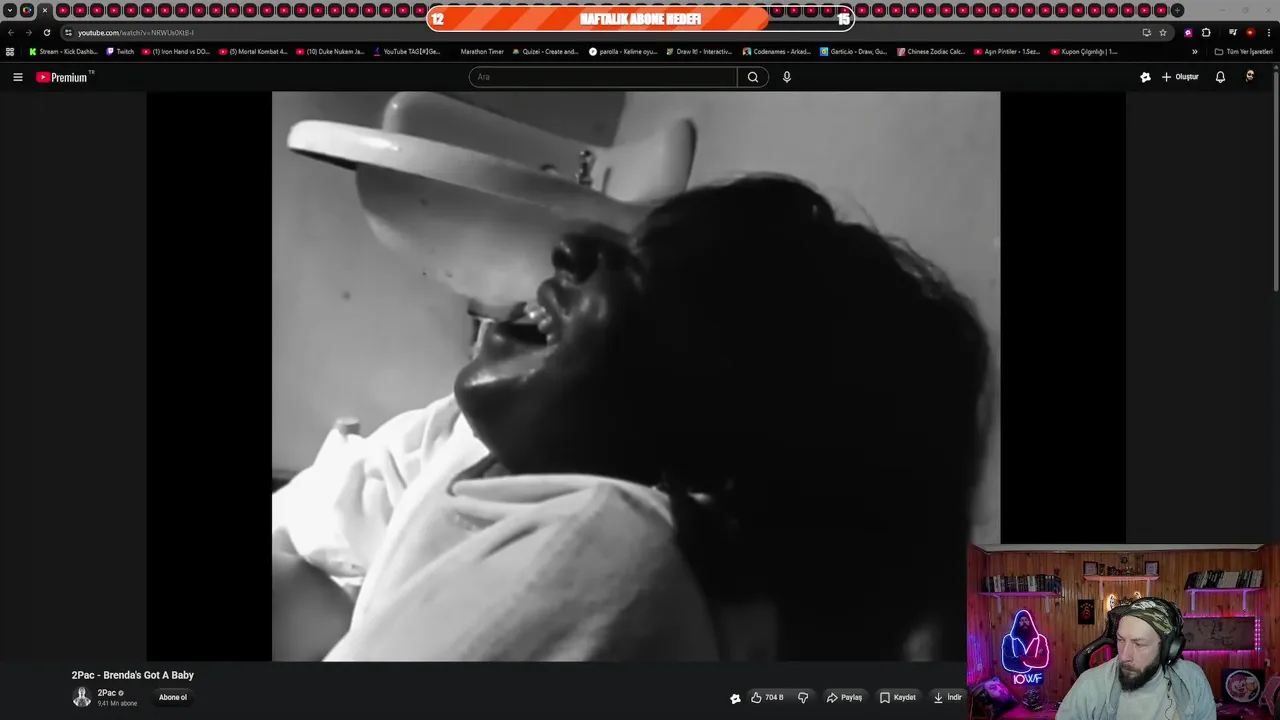Image resolution: width=1280 pixels, height=720 pixels.
Task: Open the Chrome profile avatar
Action: [x=1250, y=33]
